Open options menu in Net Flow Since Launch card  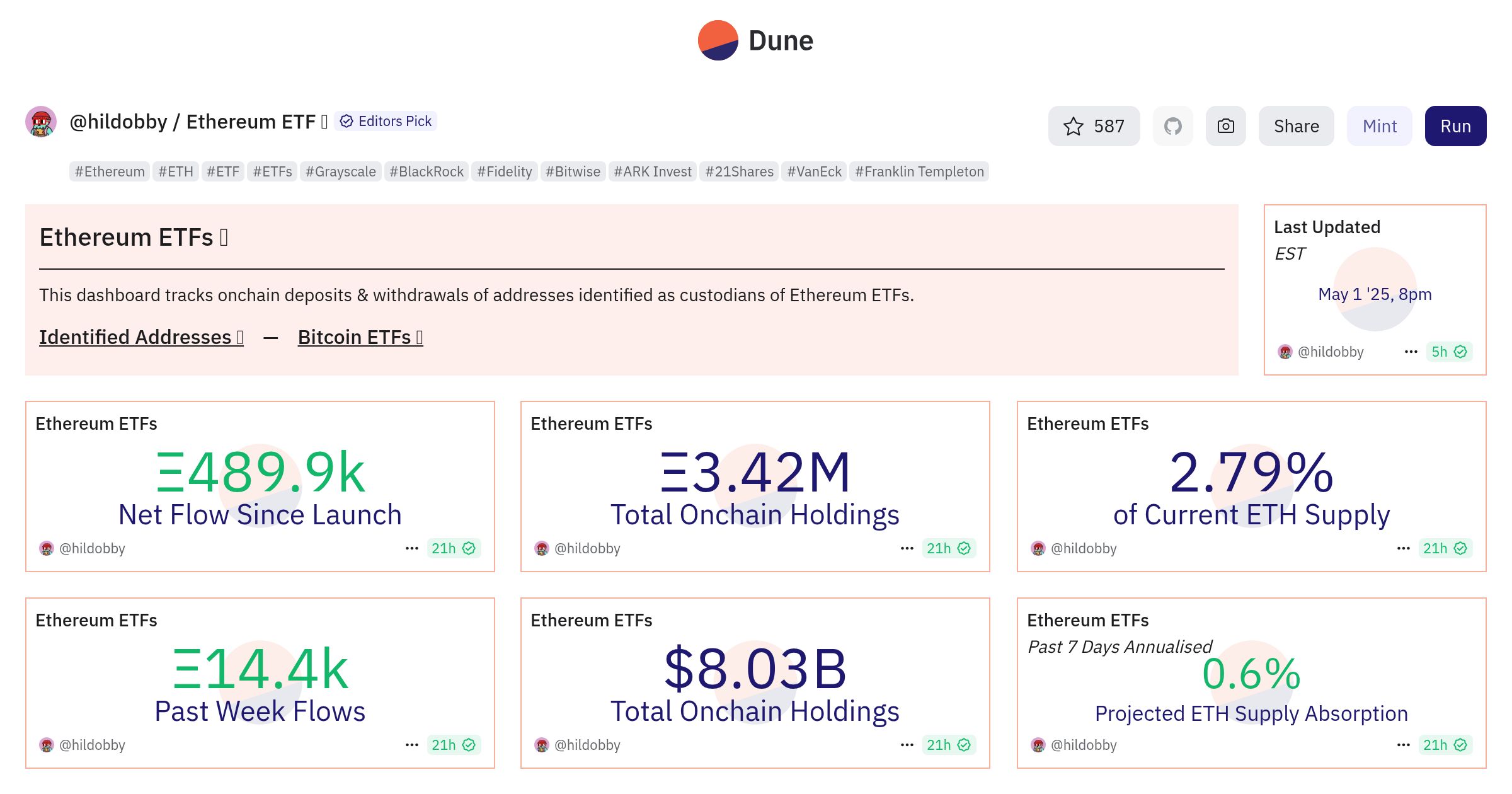tap(412, 548)
